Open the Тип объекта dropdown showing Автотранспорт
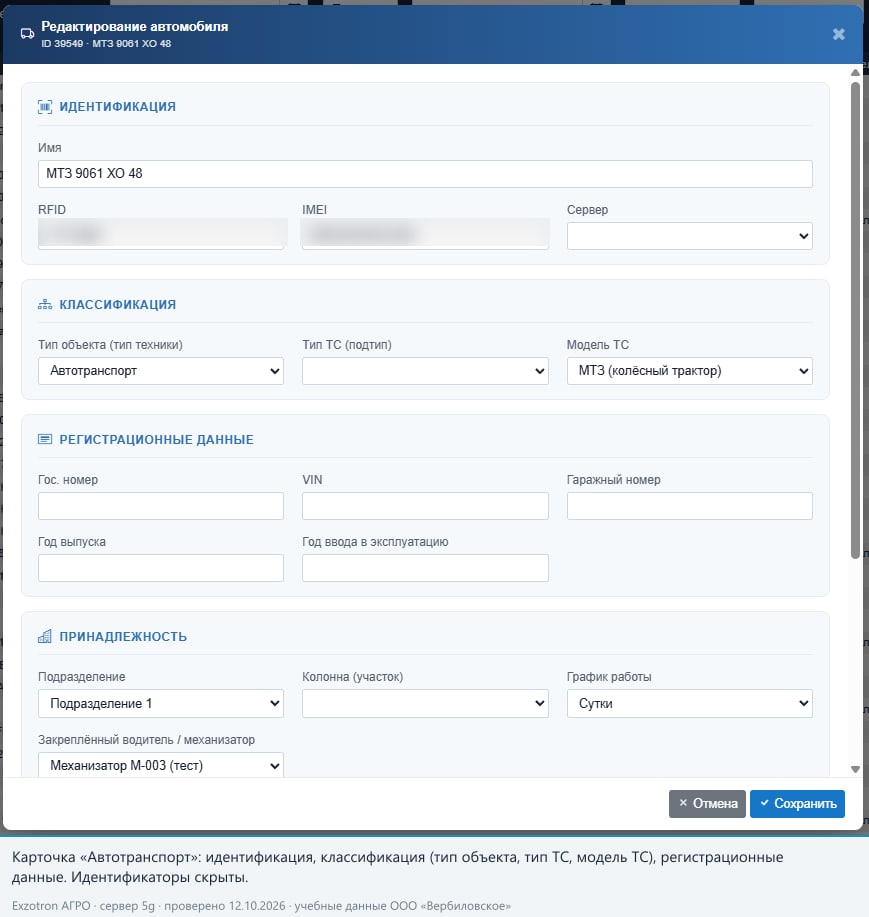Screen dimensions: 869x917 coord(161,371)
